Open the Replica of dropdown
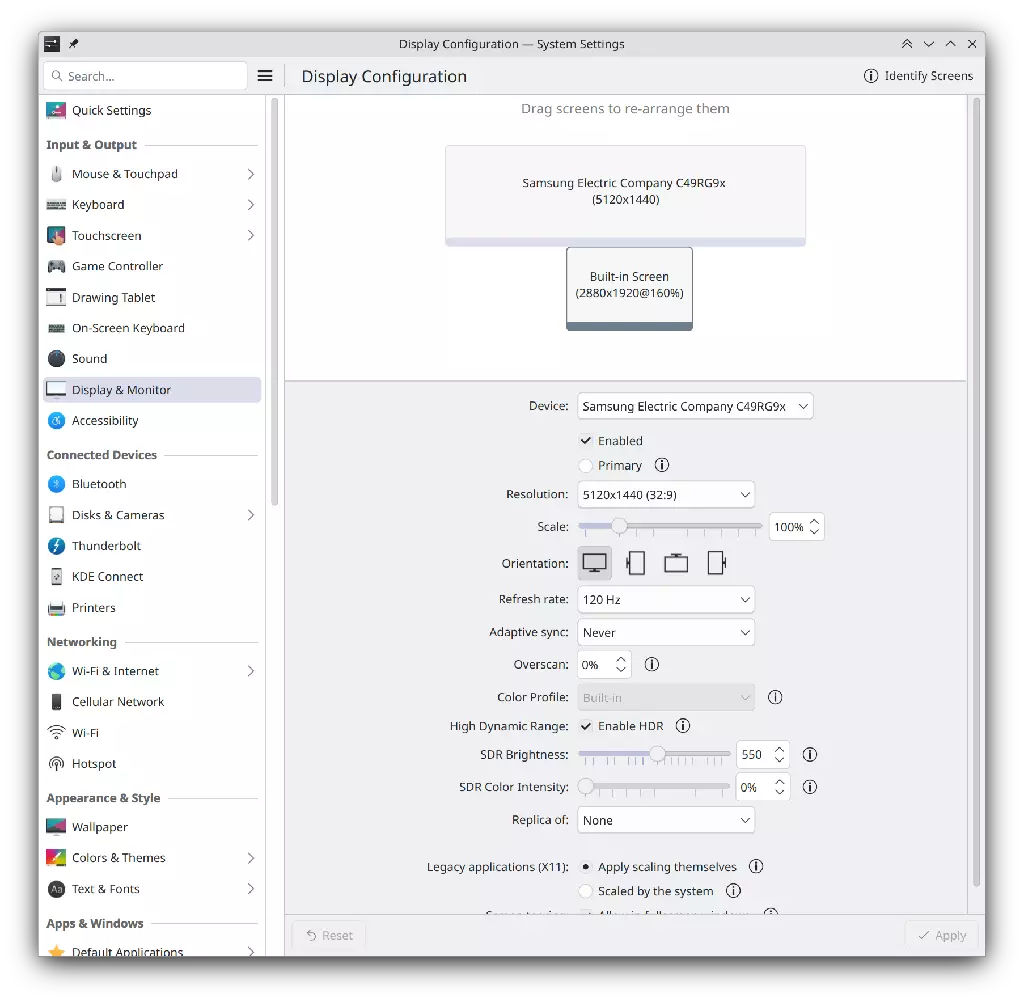Screen dimensions: 1024x1002 tap(665, 820)
